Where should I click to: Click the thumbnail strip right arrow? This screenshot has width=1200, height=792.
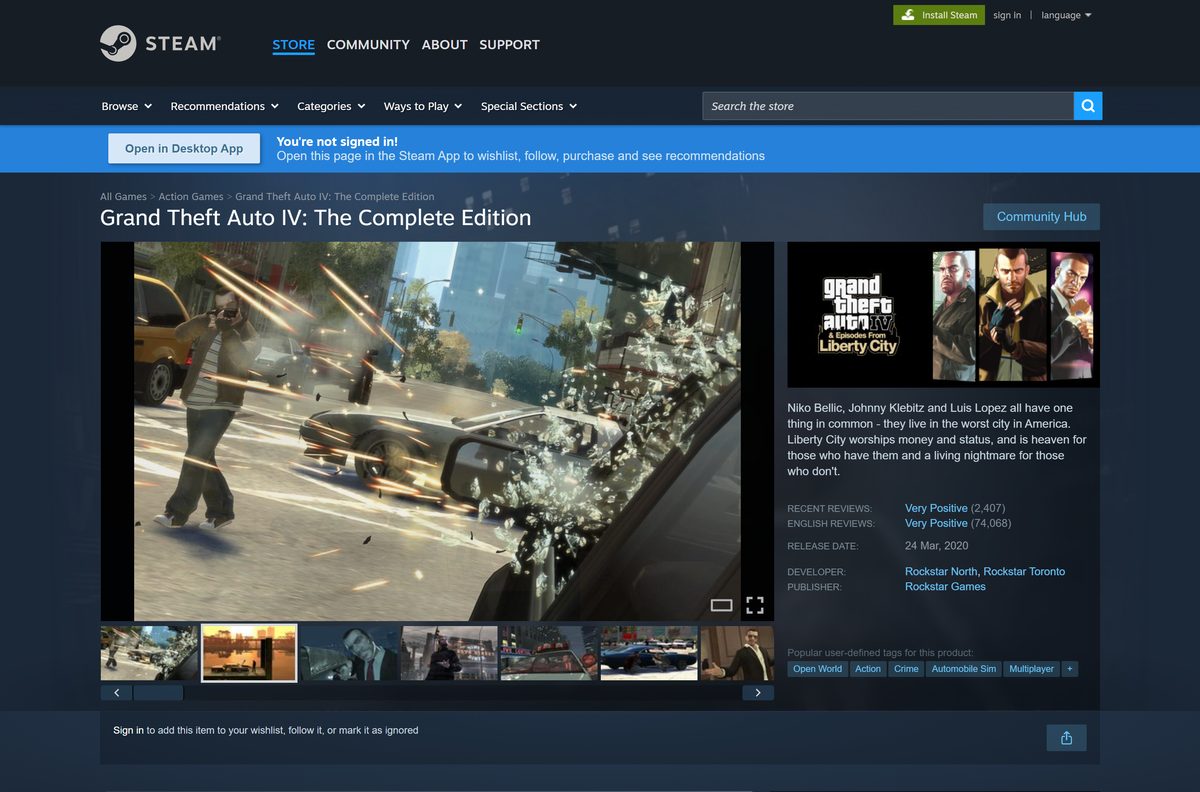point(758,692)
